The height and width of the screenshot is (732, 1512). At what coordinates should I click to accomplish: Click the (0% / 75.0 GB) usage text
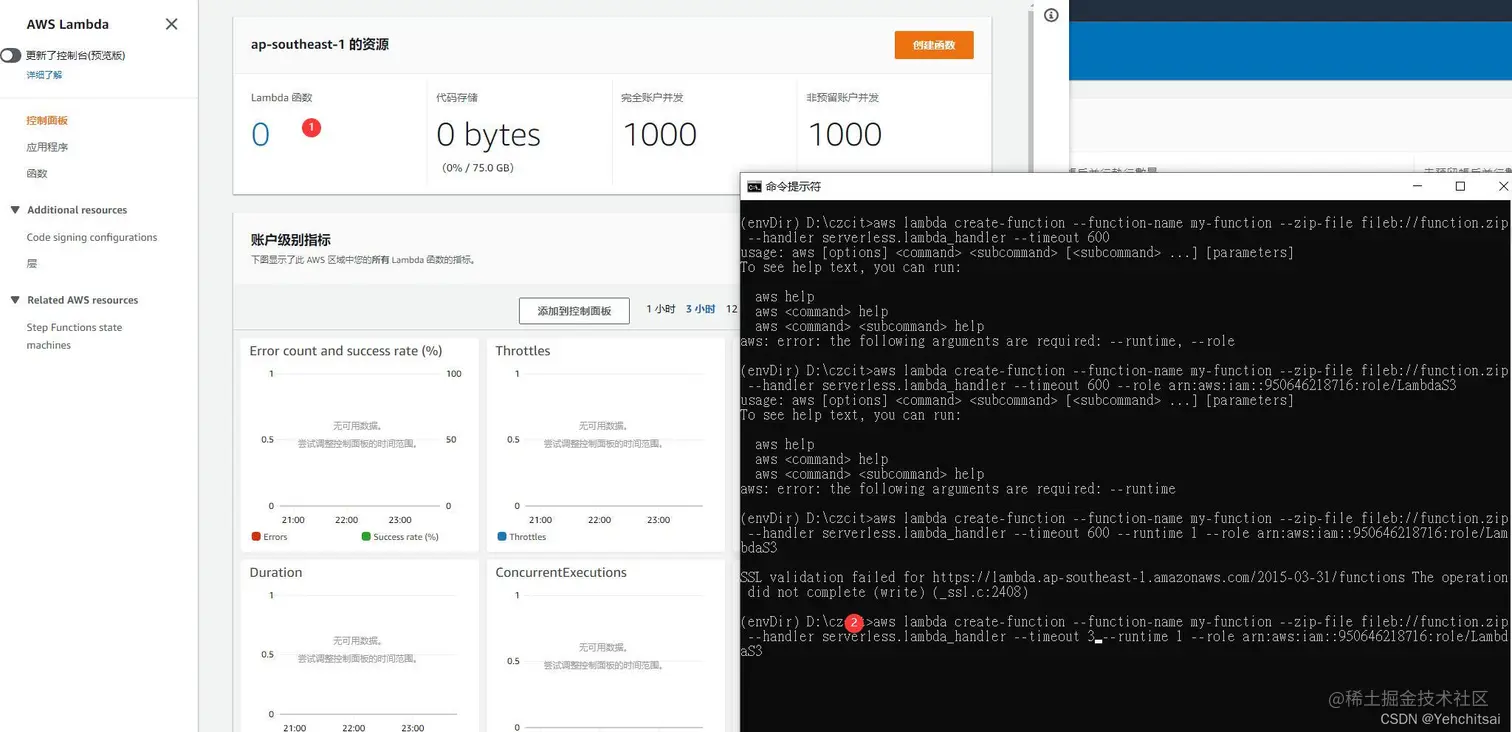tap(478, 168)
